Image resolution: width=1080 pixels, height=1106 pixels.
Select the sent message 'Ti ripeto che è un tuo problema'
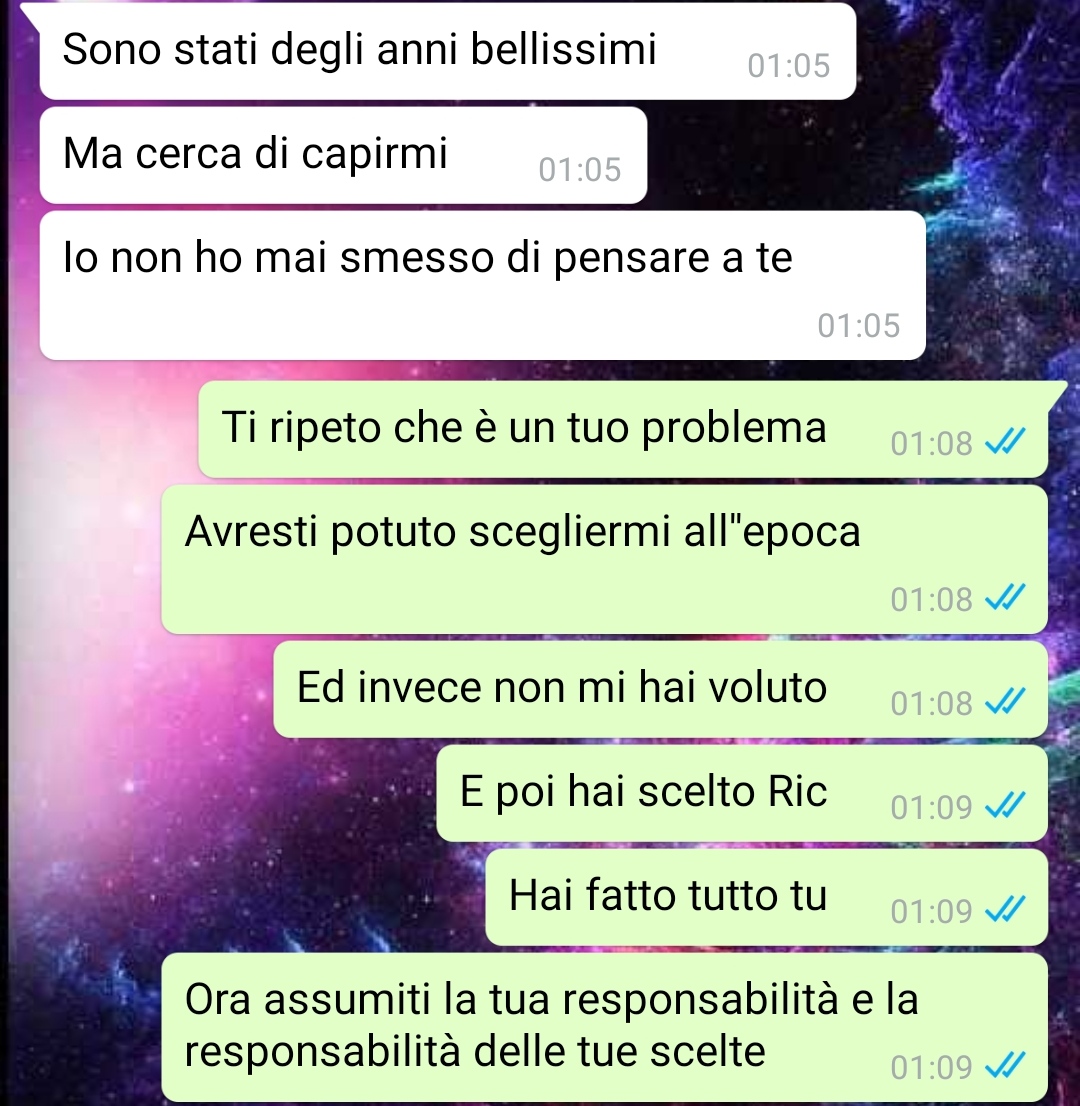[623, 429]
